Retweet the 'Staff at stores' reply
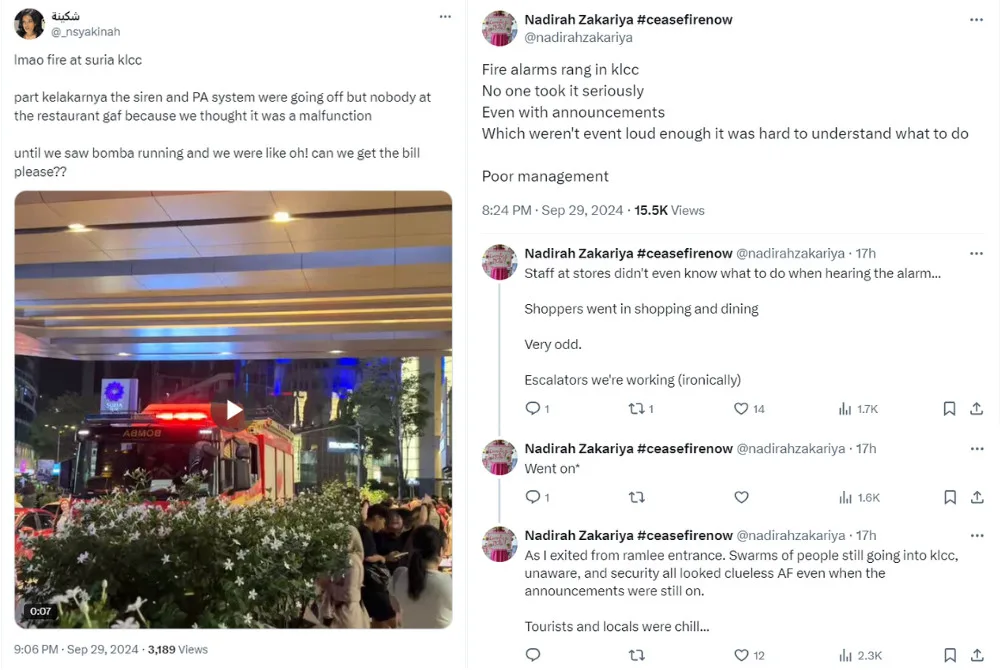The width and height of the screenshot is (1000, 670). (x=636, y=408)
